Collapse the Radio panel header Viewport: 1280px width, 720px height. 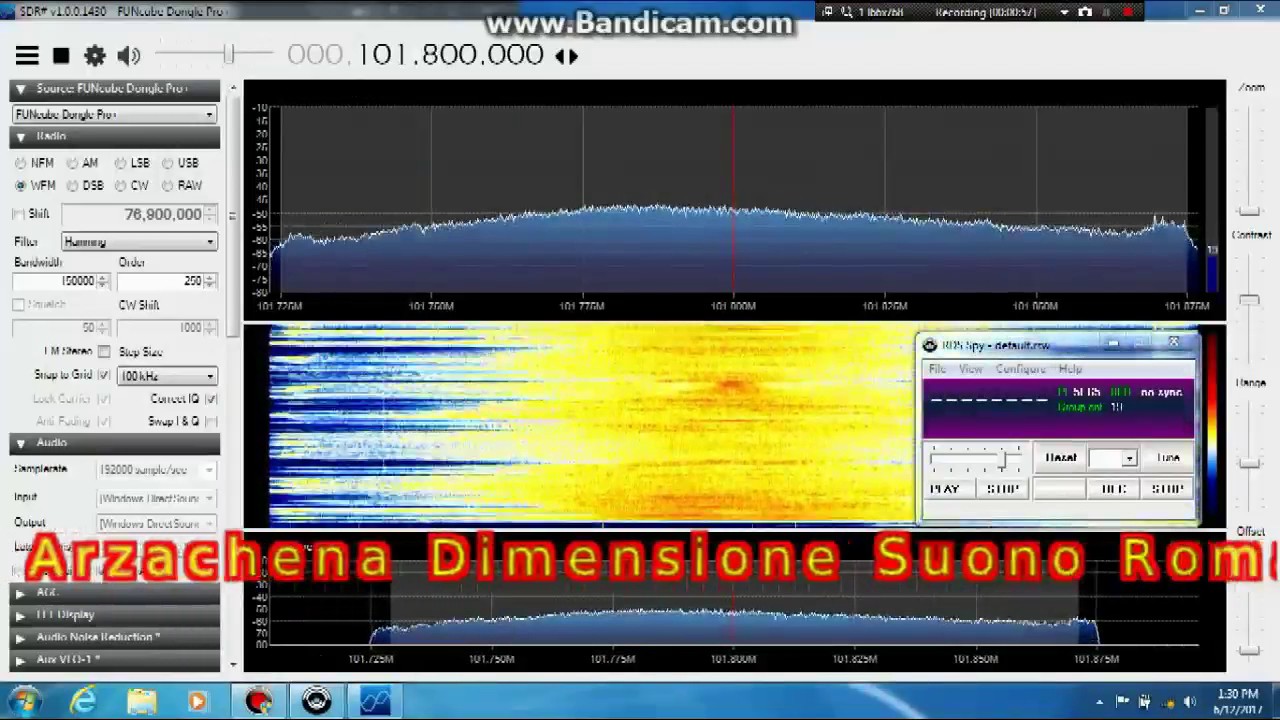point(115,137)
